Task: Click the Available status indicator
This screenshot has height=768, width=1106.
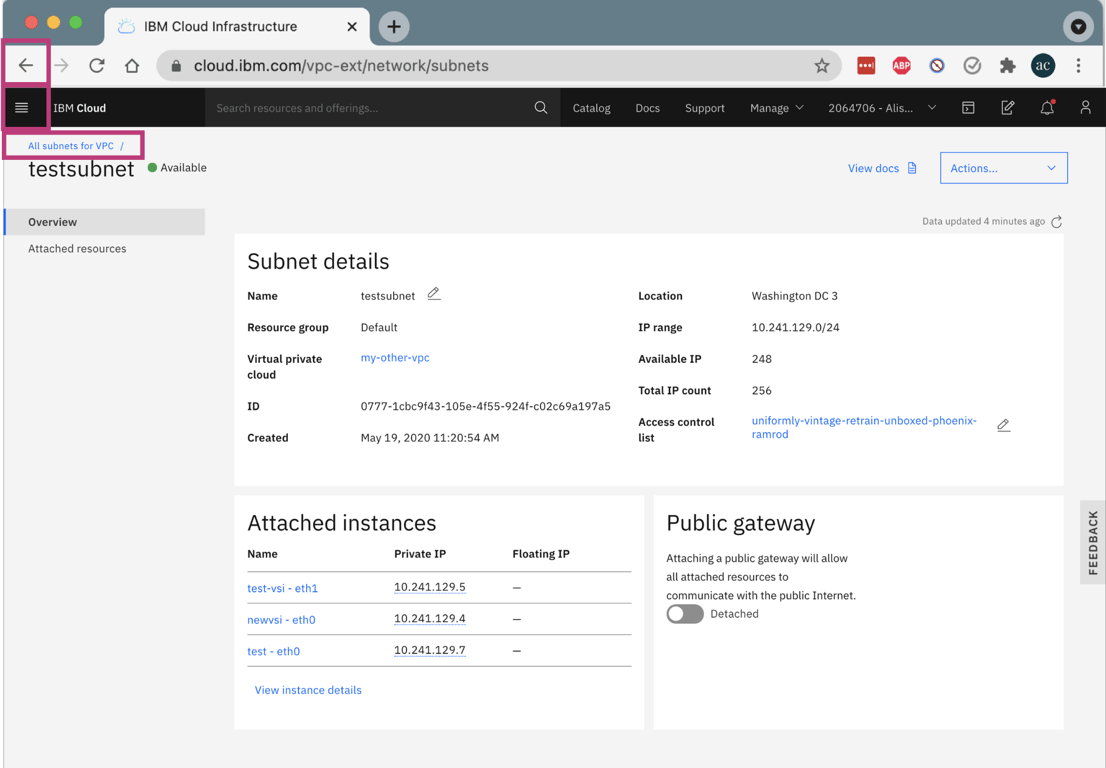Action: point(177,168)
